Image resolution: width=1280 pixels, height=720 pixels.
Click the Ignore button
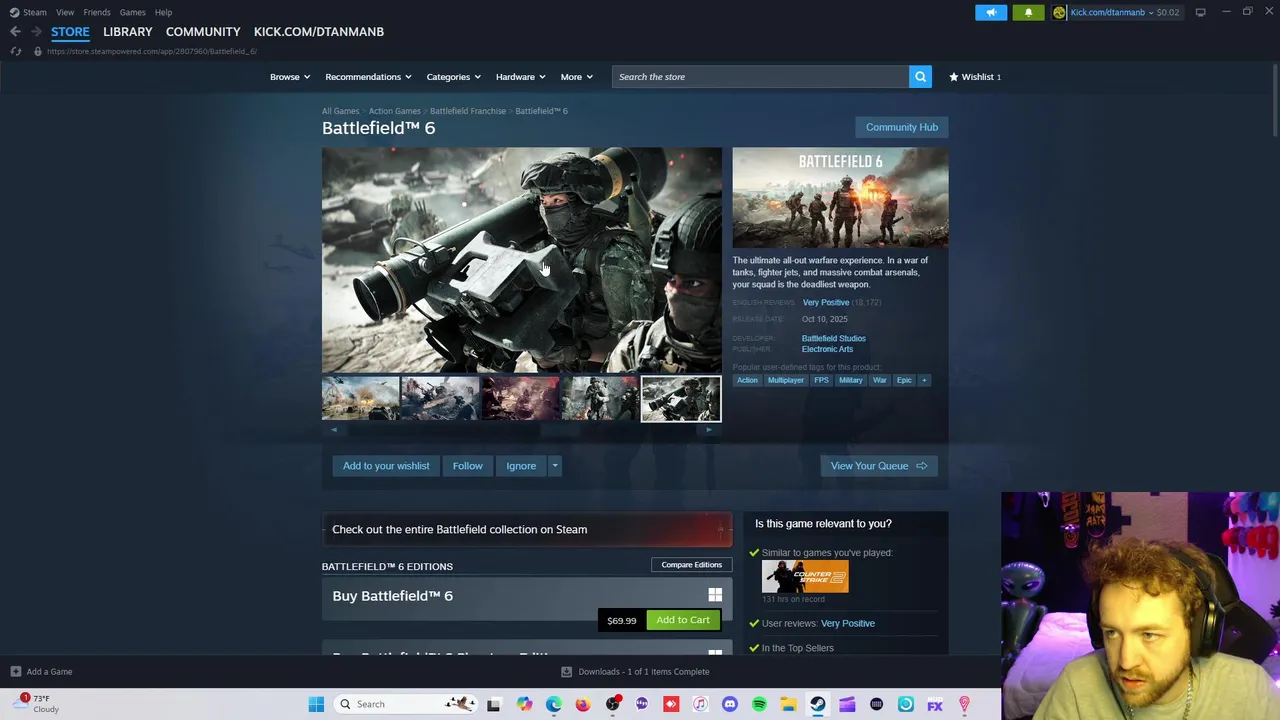coord(521,466)
